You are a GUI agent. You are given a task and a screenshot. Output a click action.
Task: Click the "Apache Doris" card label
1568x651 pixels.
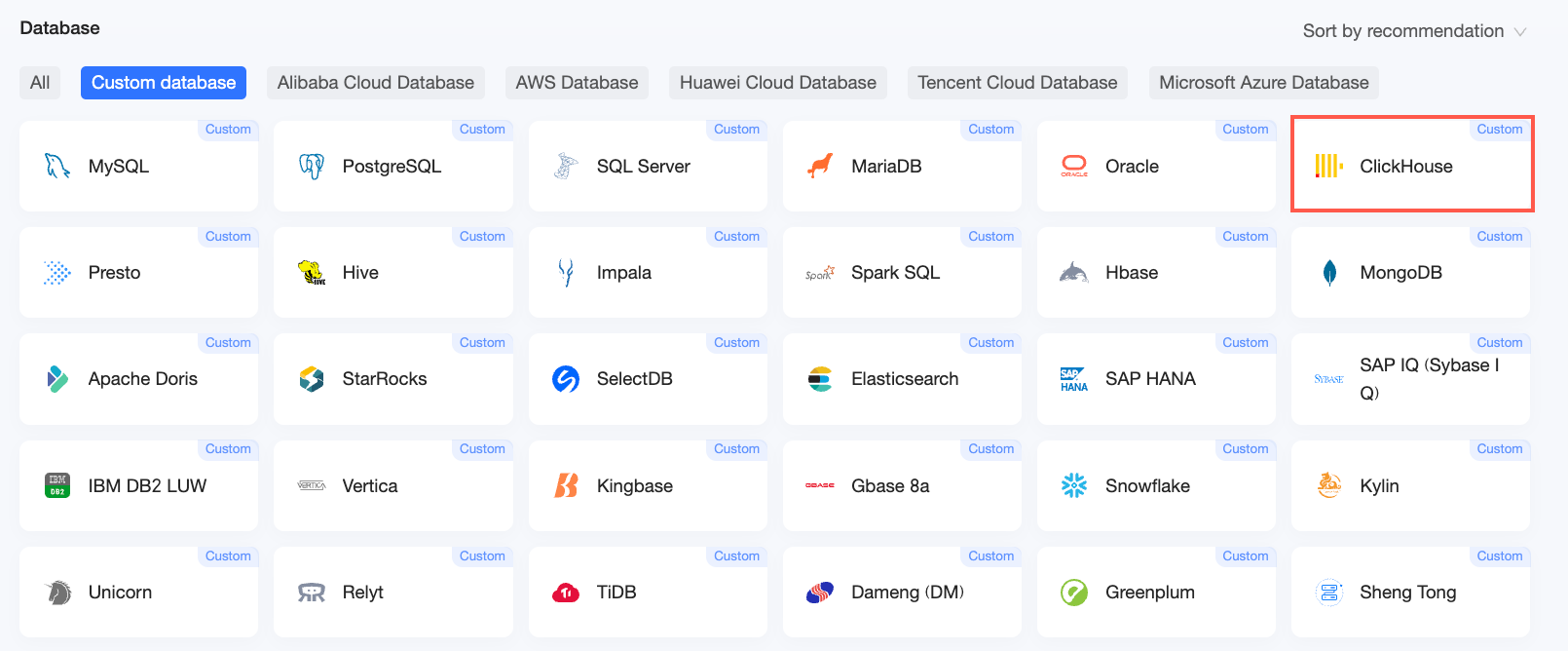[143, 379]
